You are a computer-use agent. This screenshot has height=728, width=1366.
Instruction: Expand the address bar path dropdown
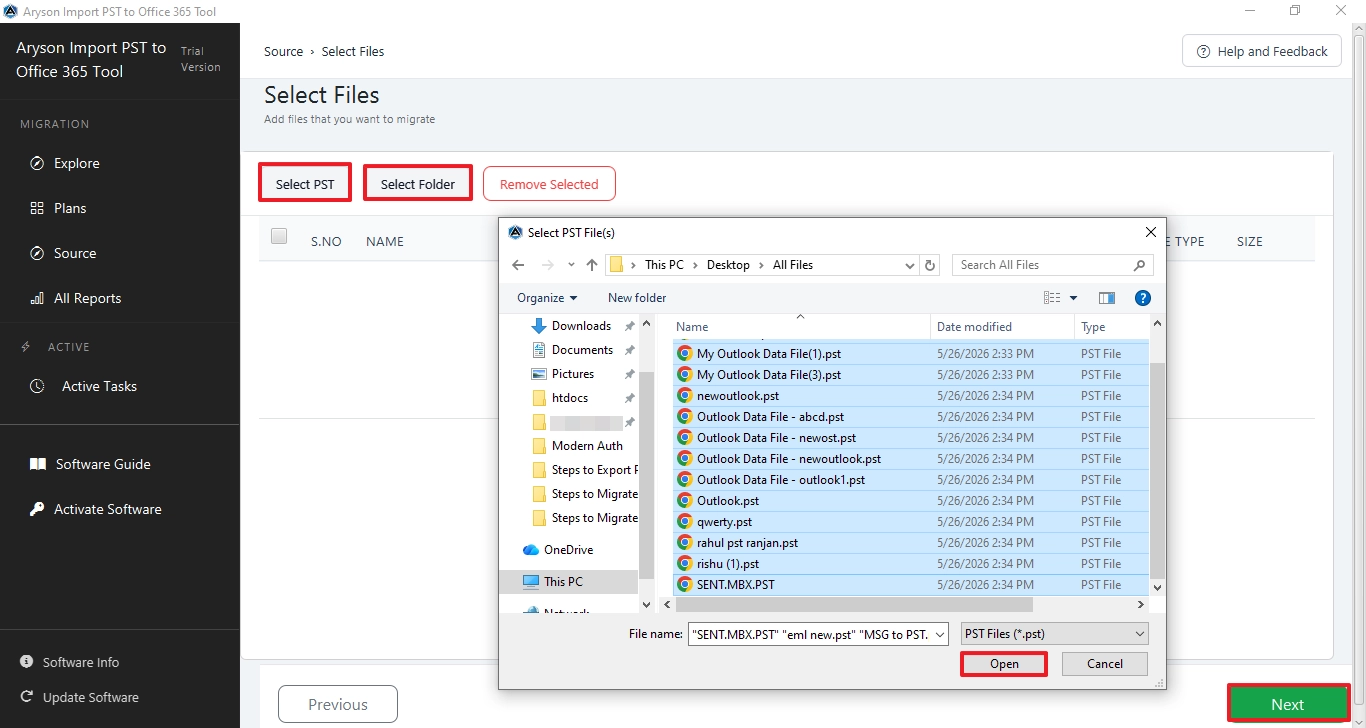tap(909, 265)
